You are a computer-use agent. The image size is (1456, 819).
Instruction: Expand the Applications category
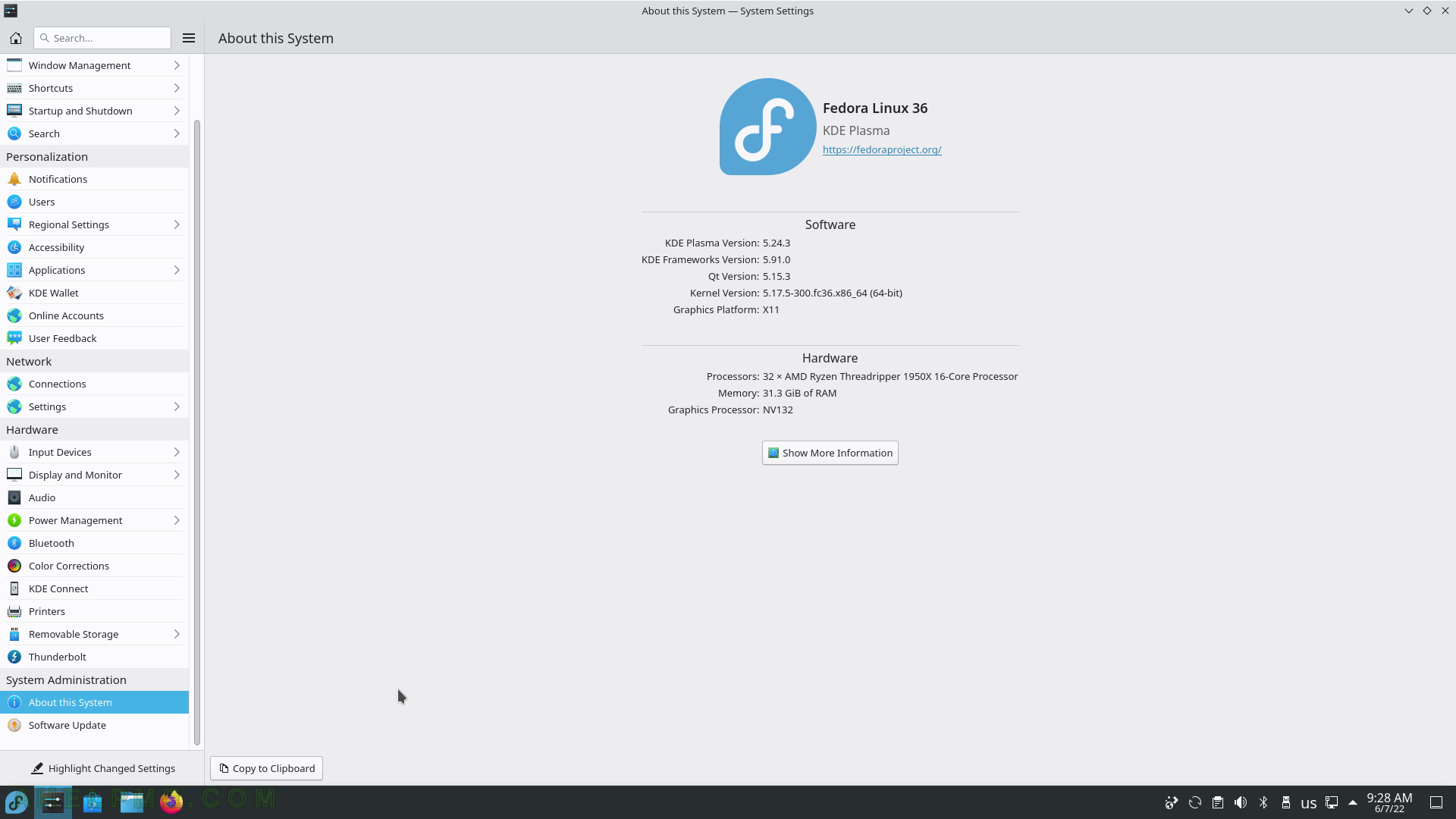[x=94, y=270]
